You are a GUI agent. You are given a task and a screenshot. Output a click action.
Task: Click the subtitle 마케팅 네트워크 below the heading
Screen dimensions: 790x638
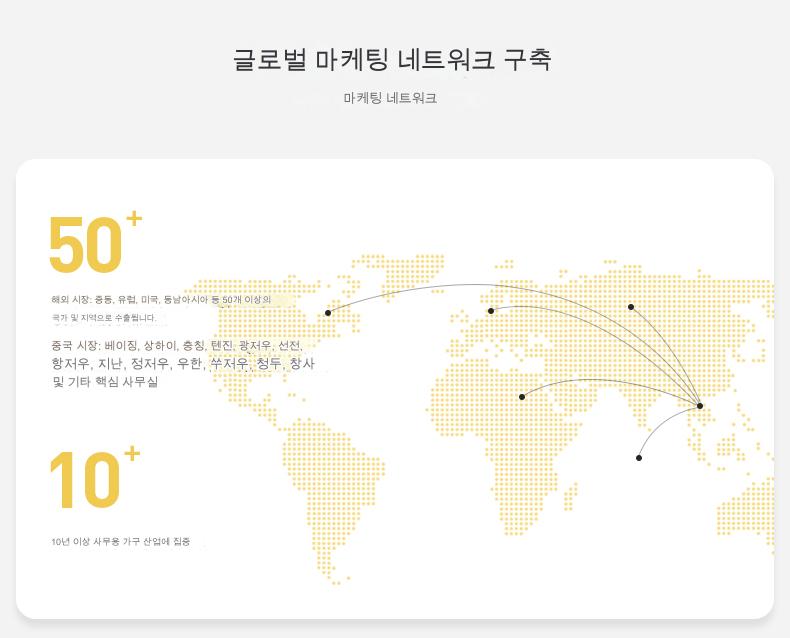(390, 99)
